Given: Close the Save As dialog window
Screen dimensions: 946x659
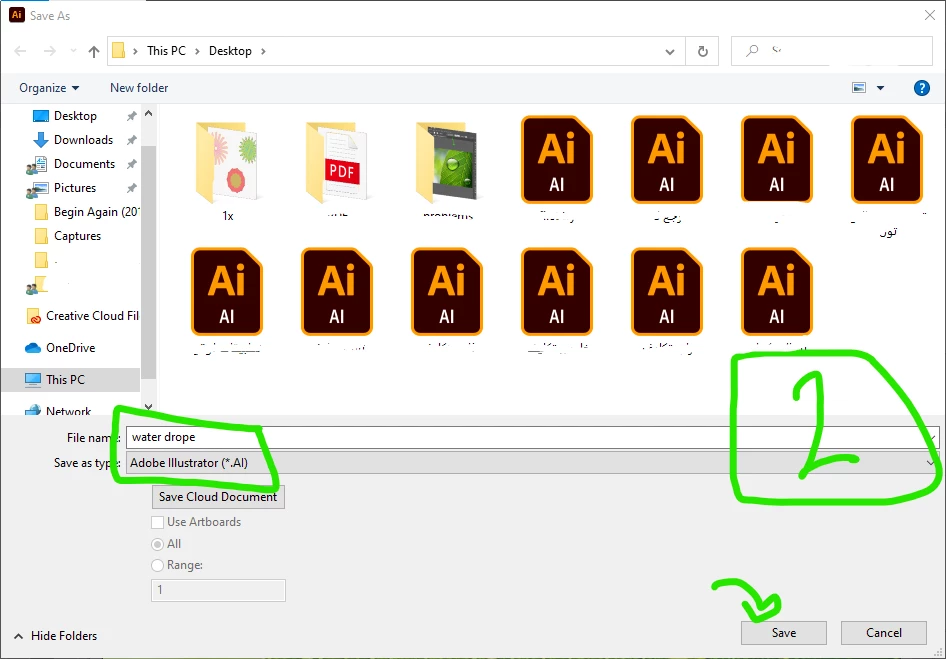Looking at the screenshot, I should pos(930,15).
